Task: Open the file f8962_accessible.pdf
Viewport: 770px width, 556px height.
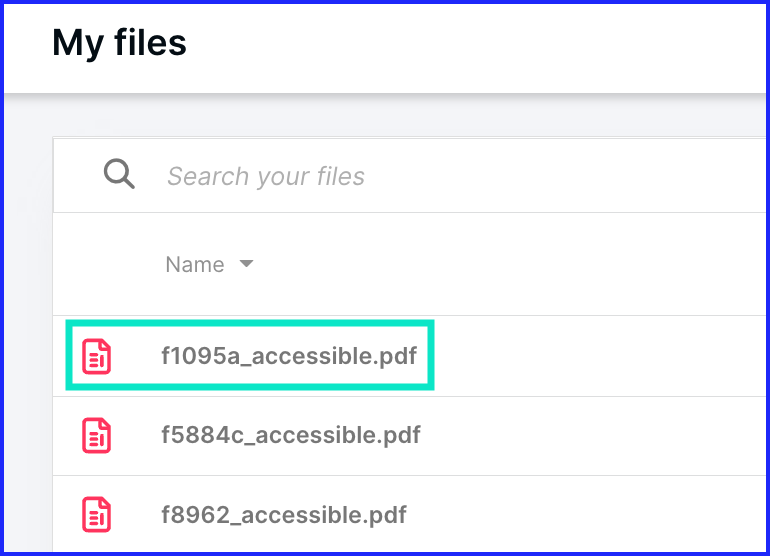Action: [284, 515]
